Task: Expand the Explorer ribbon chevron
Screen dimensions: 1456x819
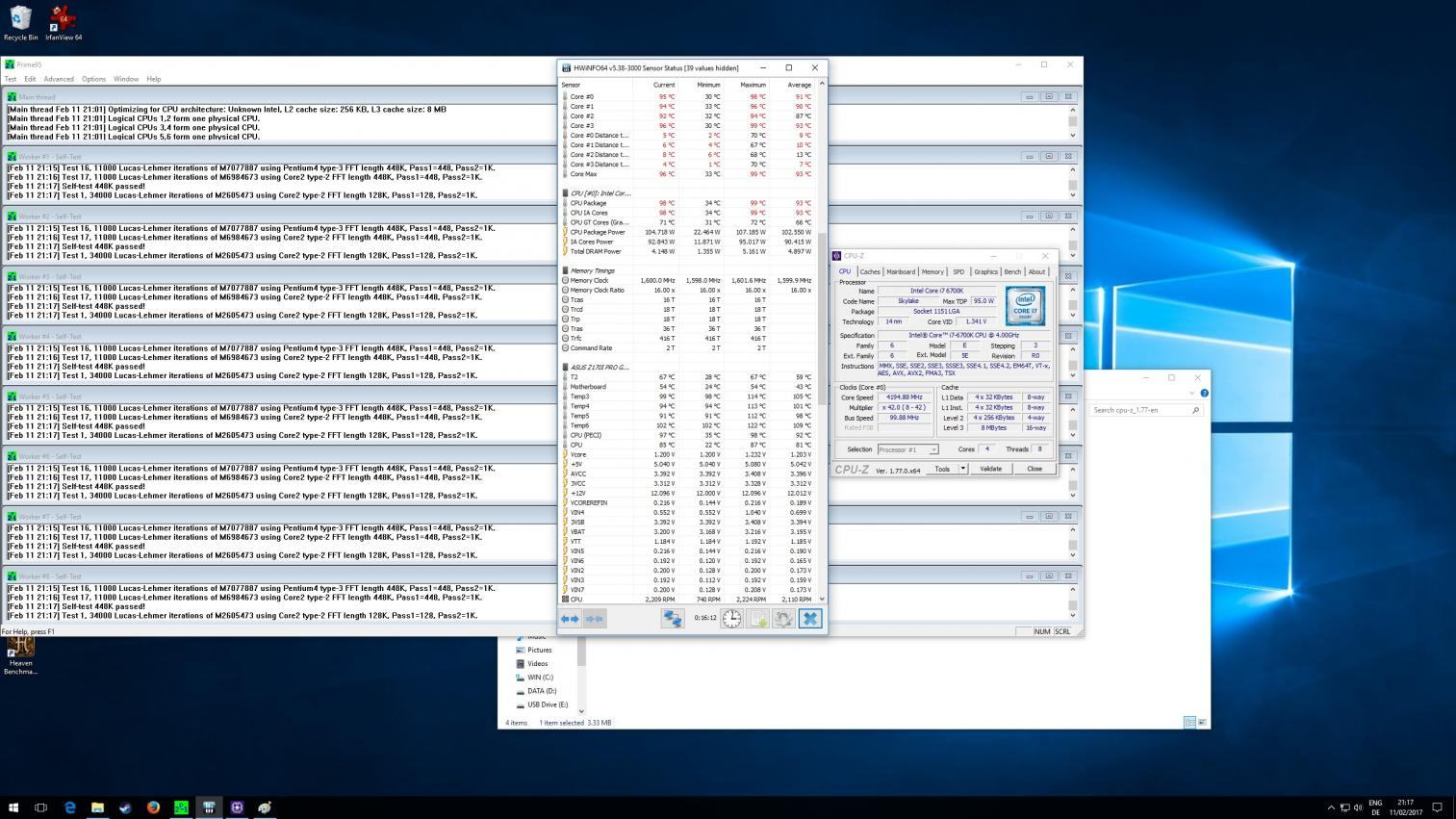Action: [x=1192, y=393]
